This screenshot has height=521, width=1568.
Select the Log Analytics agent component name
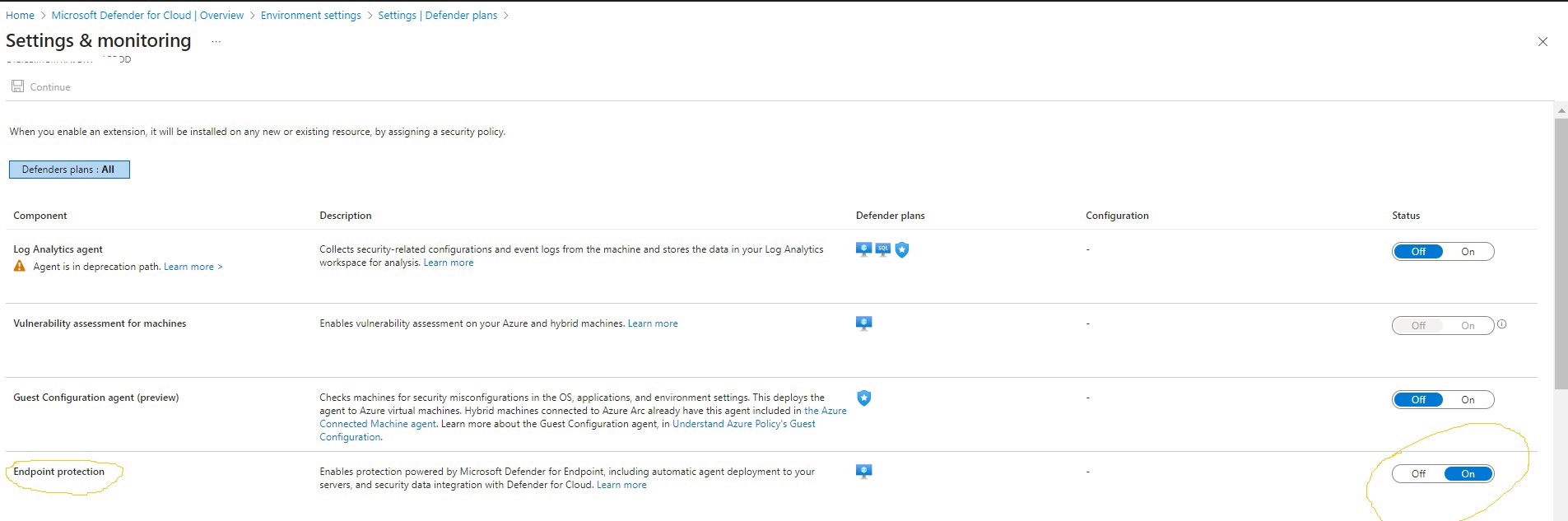click(x=58, y=249)
